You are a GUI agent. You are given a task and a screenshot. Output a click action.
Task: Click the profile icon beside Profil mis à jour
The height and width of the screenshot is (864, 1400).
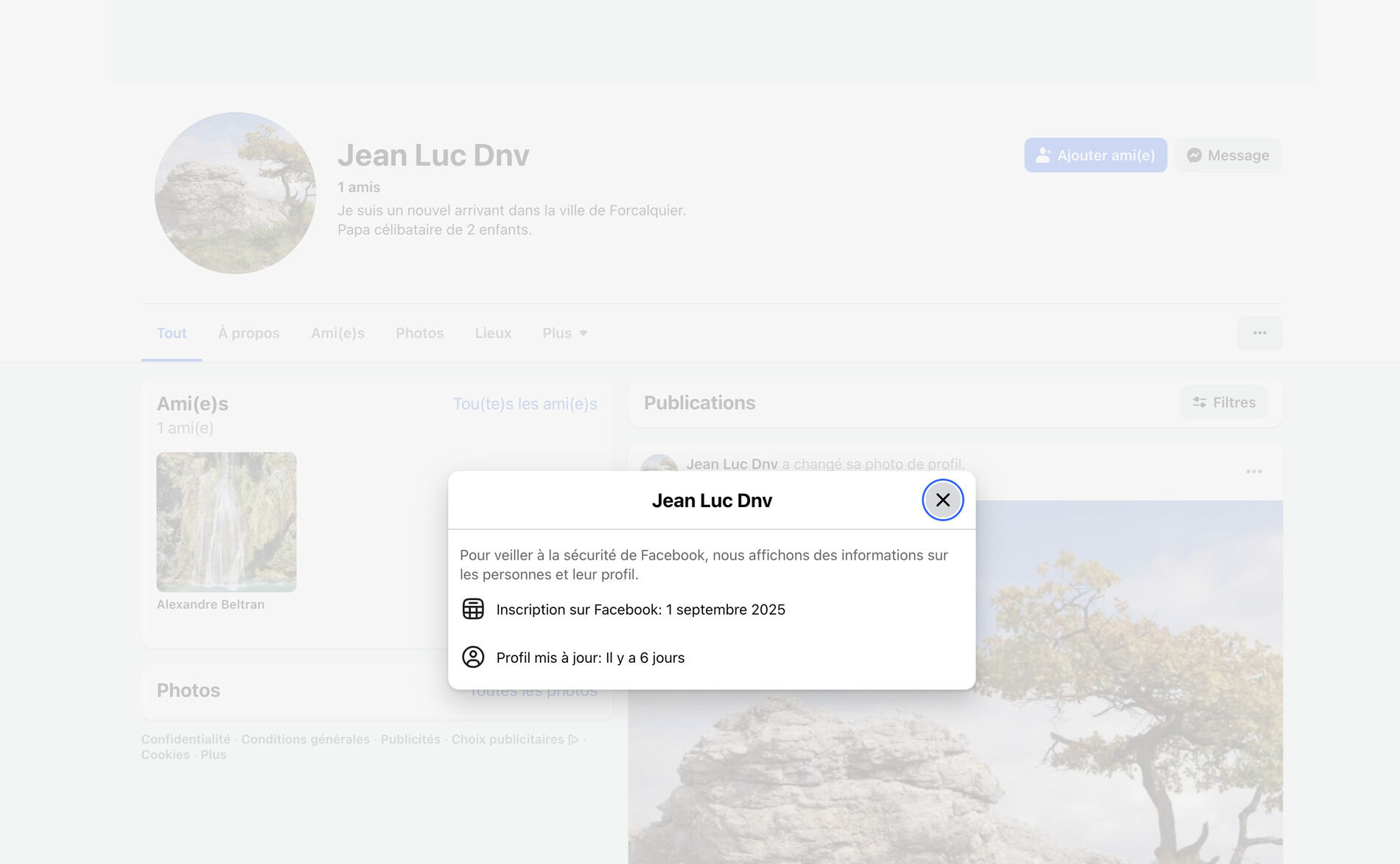tap(473, 657)
